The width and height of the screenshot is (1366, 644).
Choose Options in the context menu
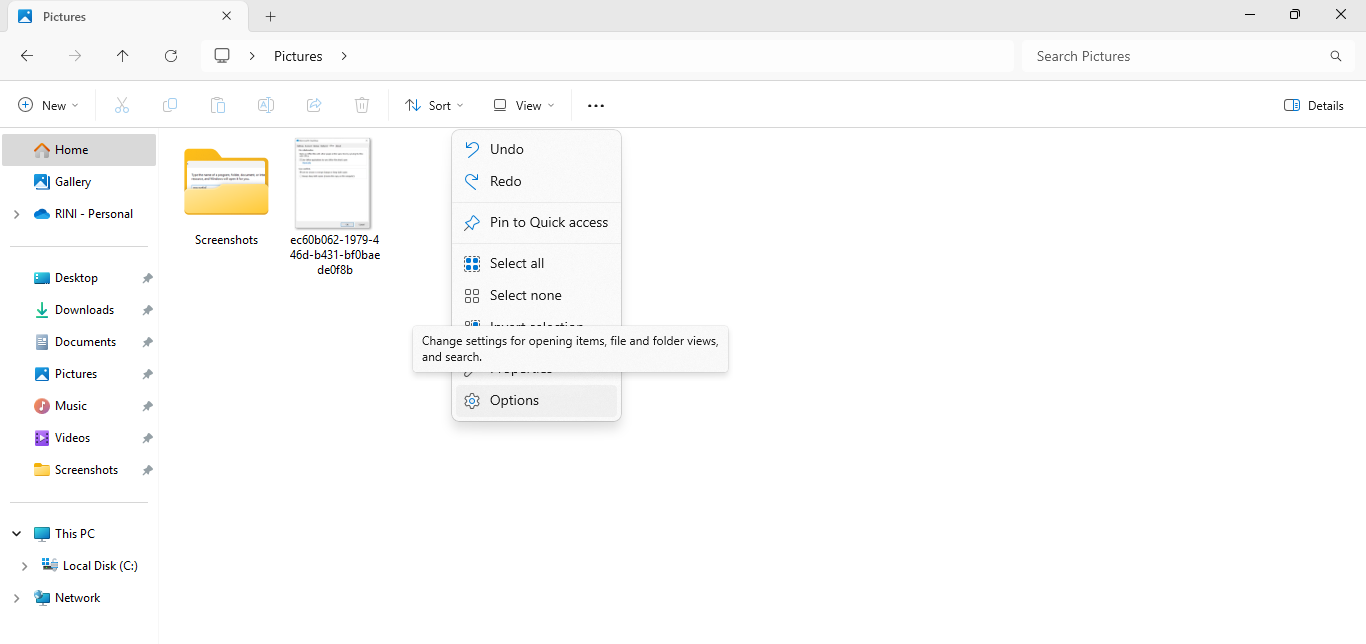click(514, 400)
